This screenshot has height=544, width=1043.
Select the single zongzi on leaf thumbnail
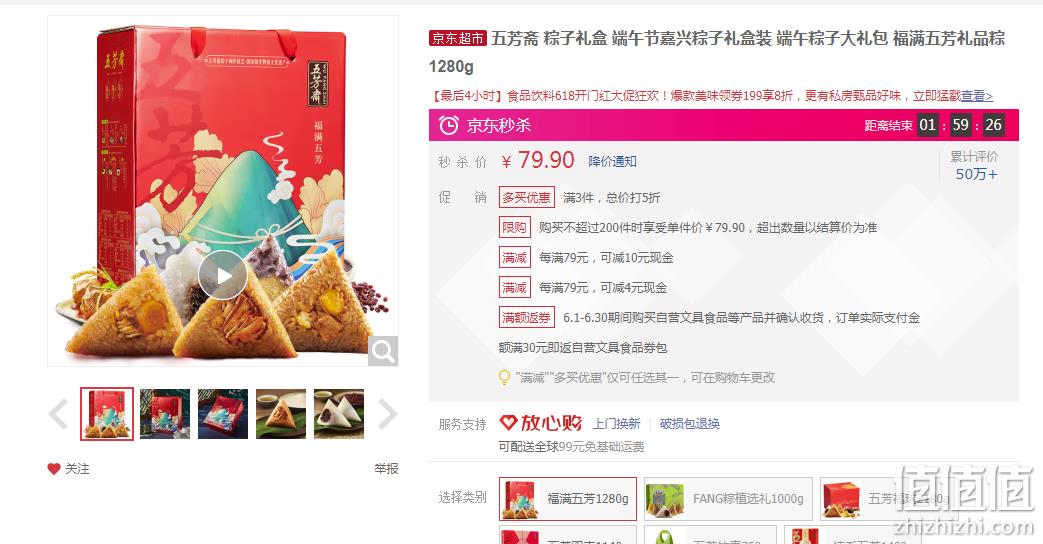click(x=281, y=414)
